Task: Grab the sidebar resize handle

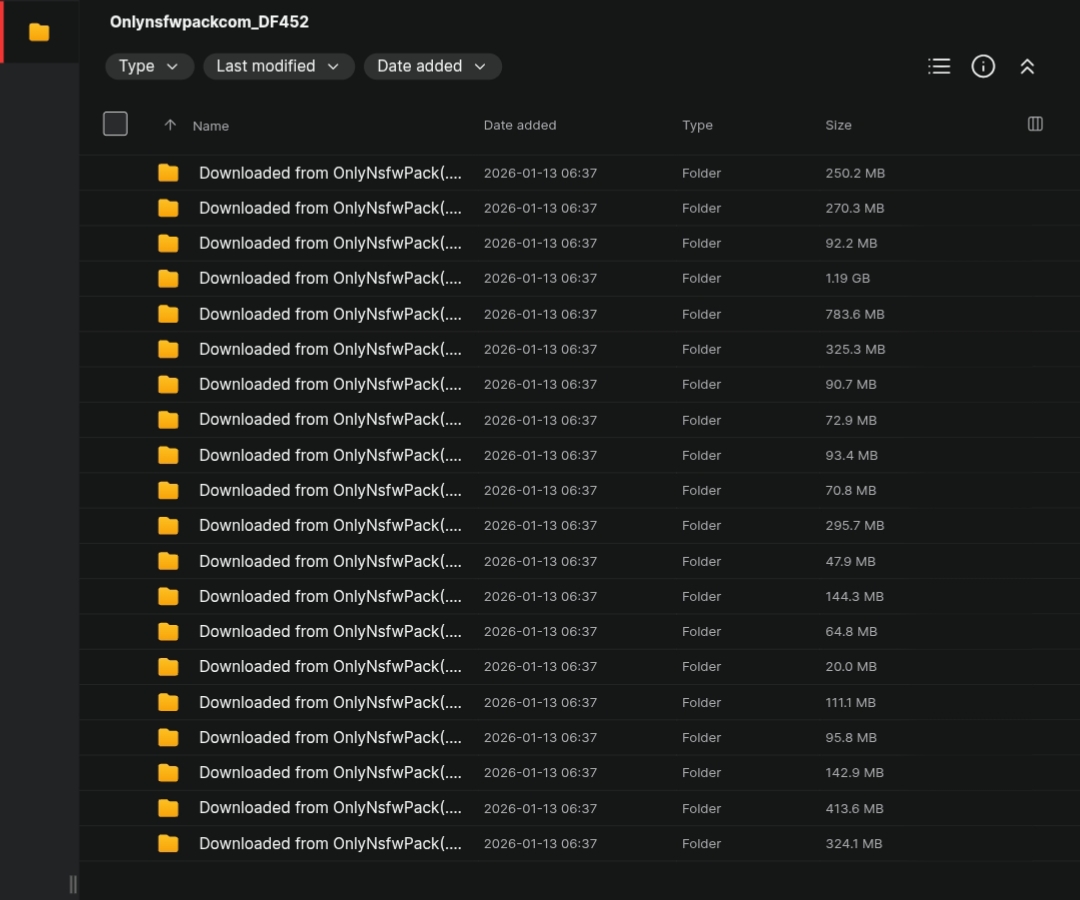Action: pos(73,884)
